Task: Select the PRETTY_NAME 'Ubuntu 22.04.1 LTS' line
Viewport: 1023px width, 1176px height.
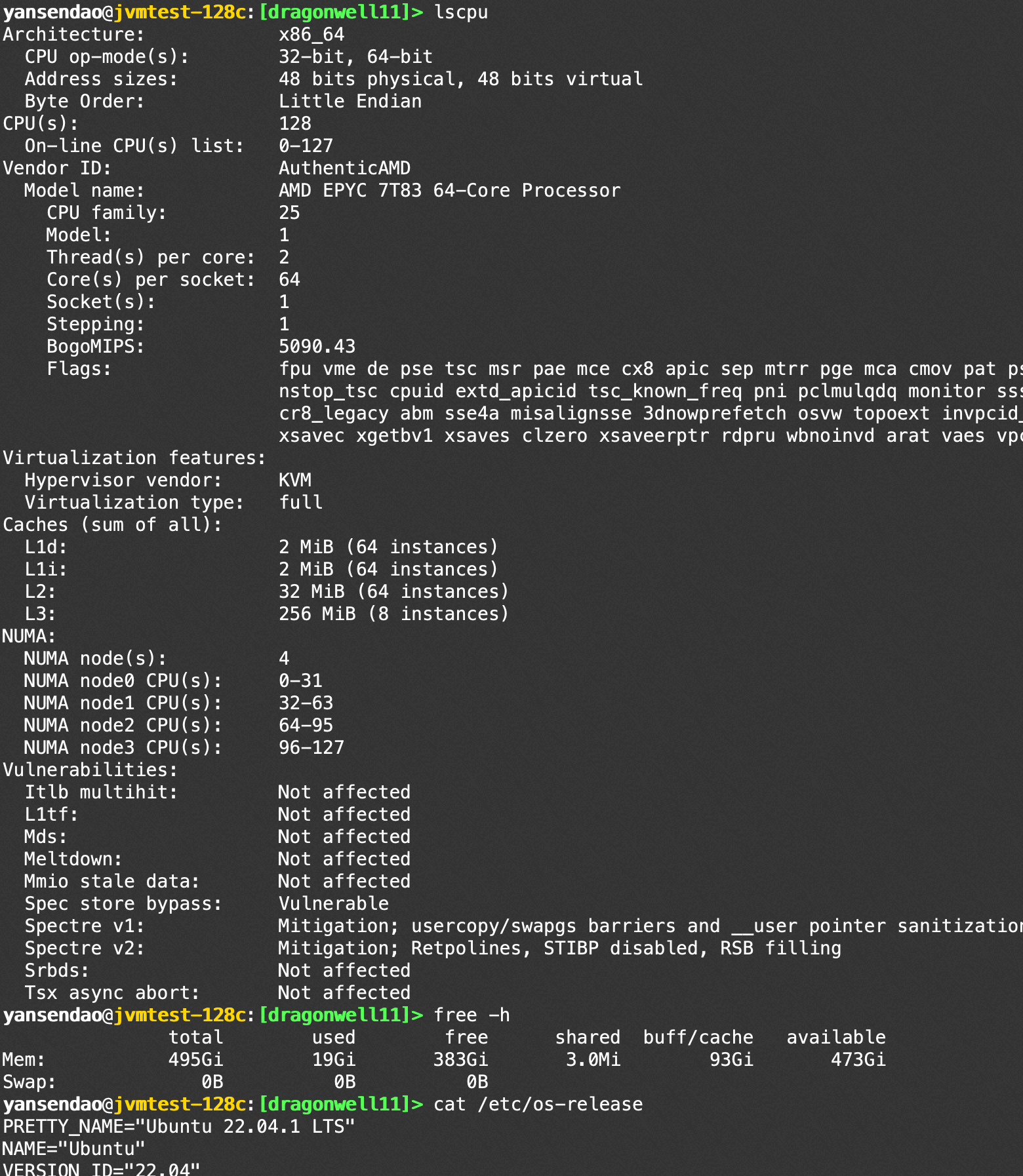Action: (x=179, y=1127)
